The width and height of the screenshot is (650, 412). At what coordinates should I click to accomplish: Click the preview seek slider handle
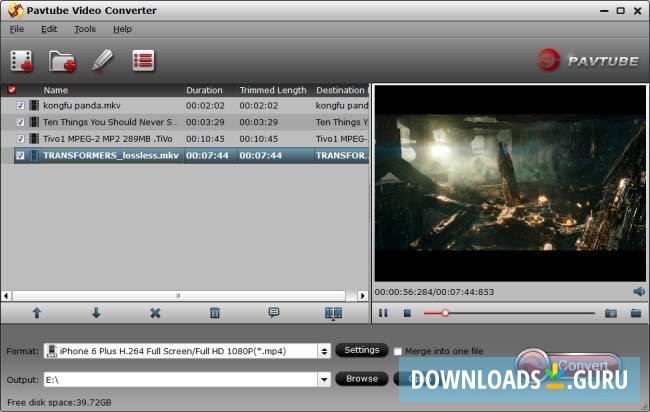click(x=445, y=313)
